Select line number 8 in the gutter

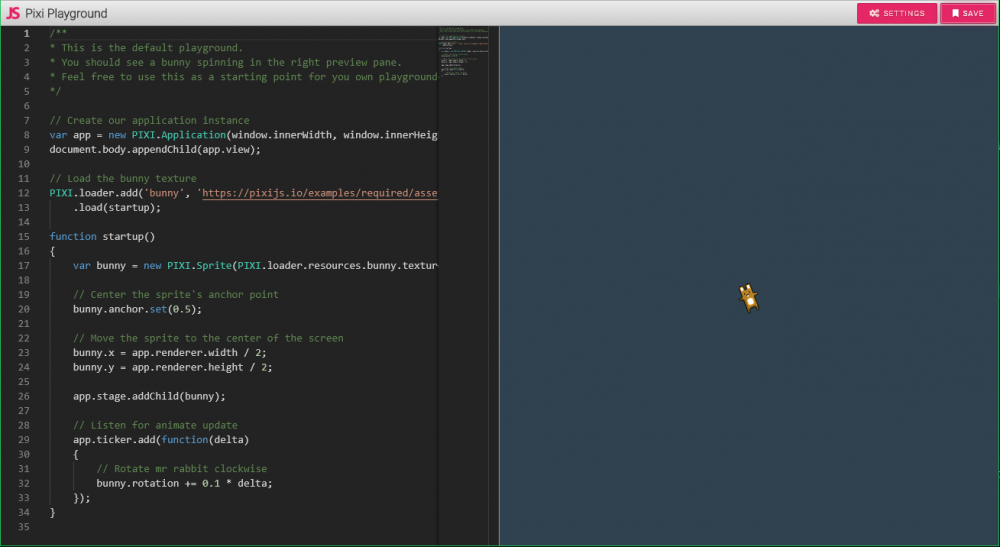tap(26, 135)
